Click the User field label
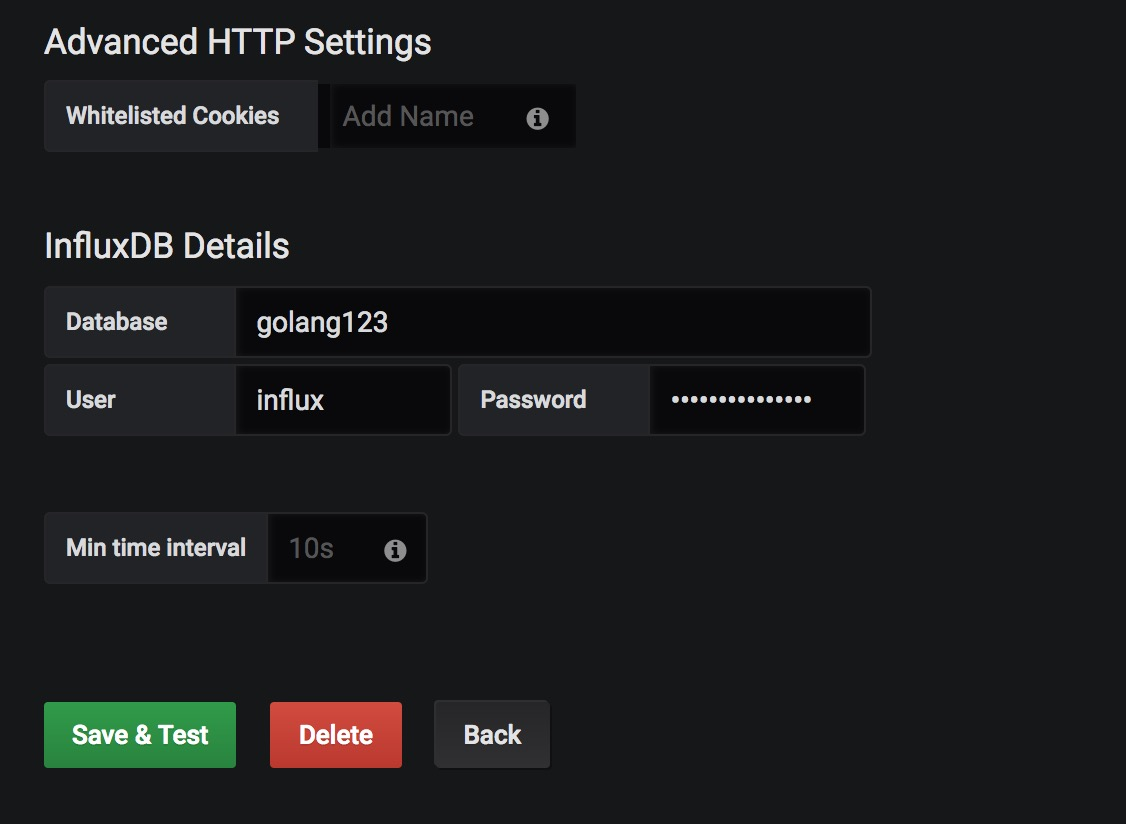The width and height of the screenshot is (1126, 824). [90, 399]
